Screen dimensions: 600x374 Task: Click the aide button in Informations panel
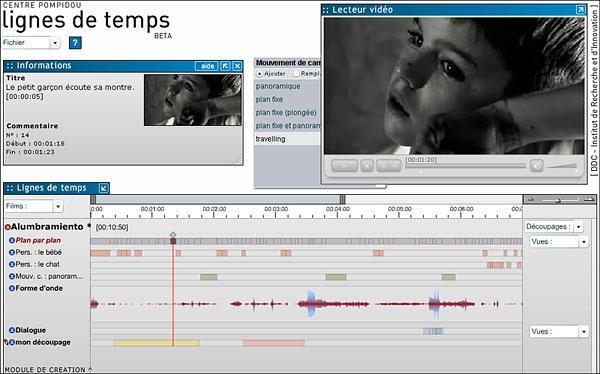(x=207, y=66)
